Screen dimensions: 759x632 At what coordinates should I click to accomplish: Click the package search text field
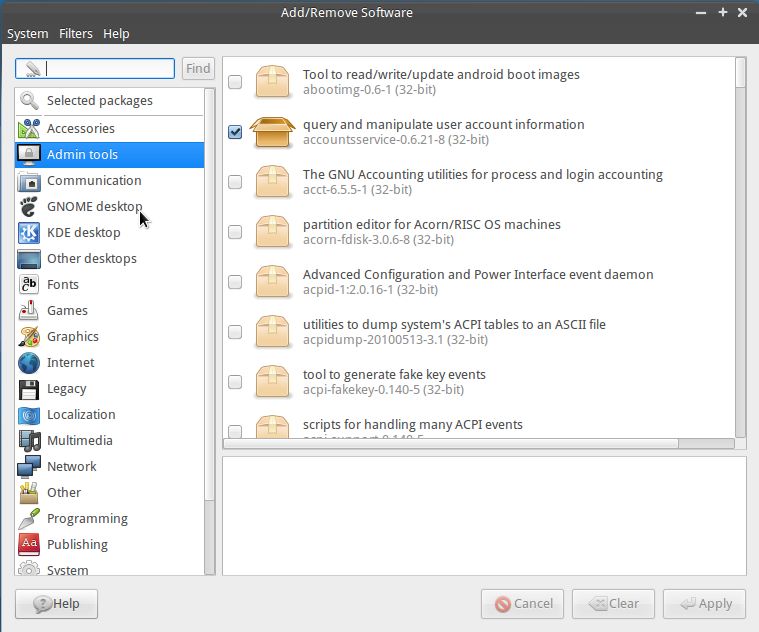point(95,68)
